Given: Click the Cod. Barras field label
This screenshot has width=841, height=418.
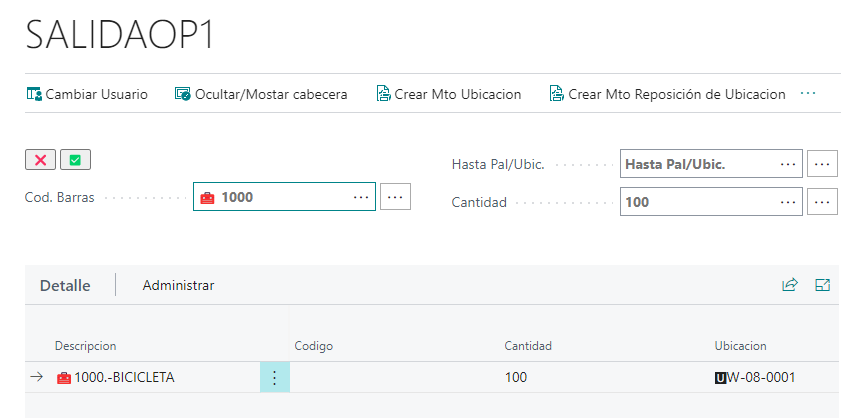Looking at the screenshot, I should coord(60,197).
